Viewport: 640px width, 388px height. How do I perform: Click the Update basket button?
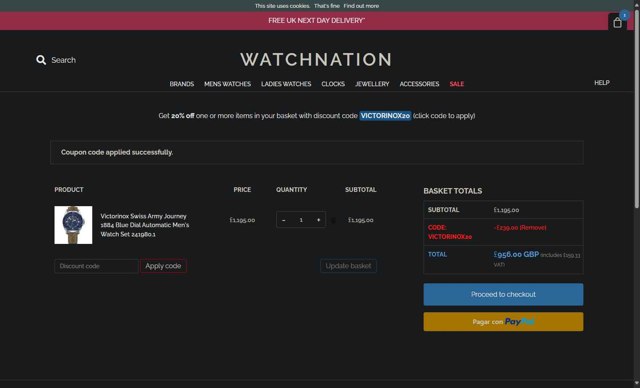[348, 266]
